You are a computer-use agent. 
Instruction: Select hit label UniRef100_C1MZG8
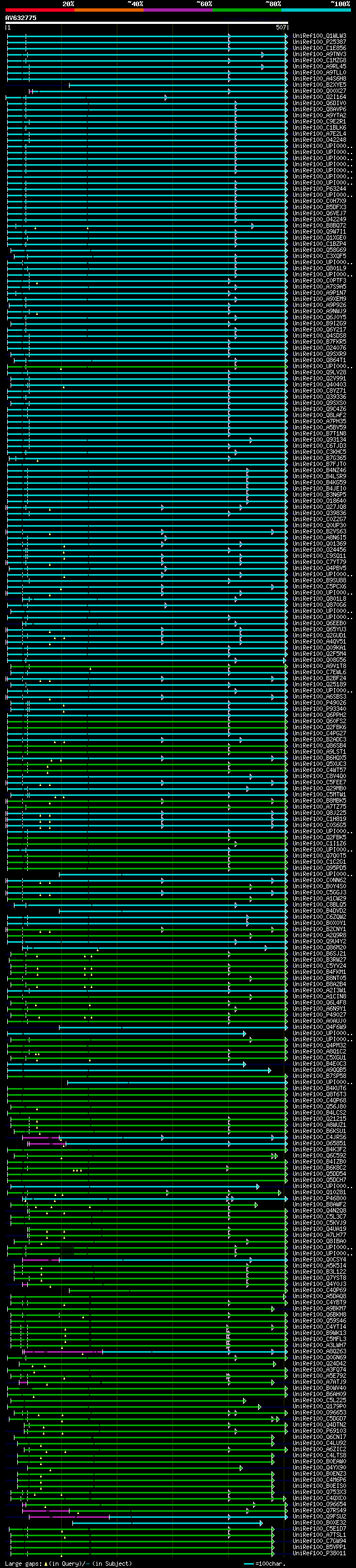[x=319, y=60]
